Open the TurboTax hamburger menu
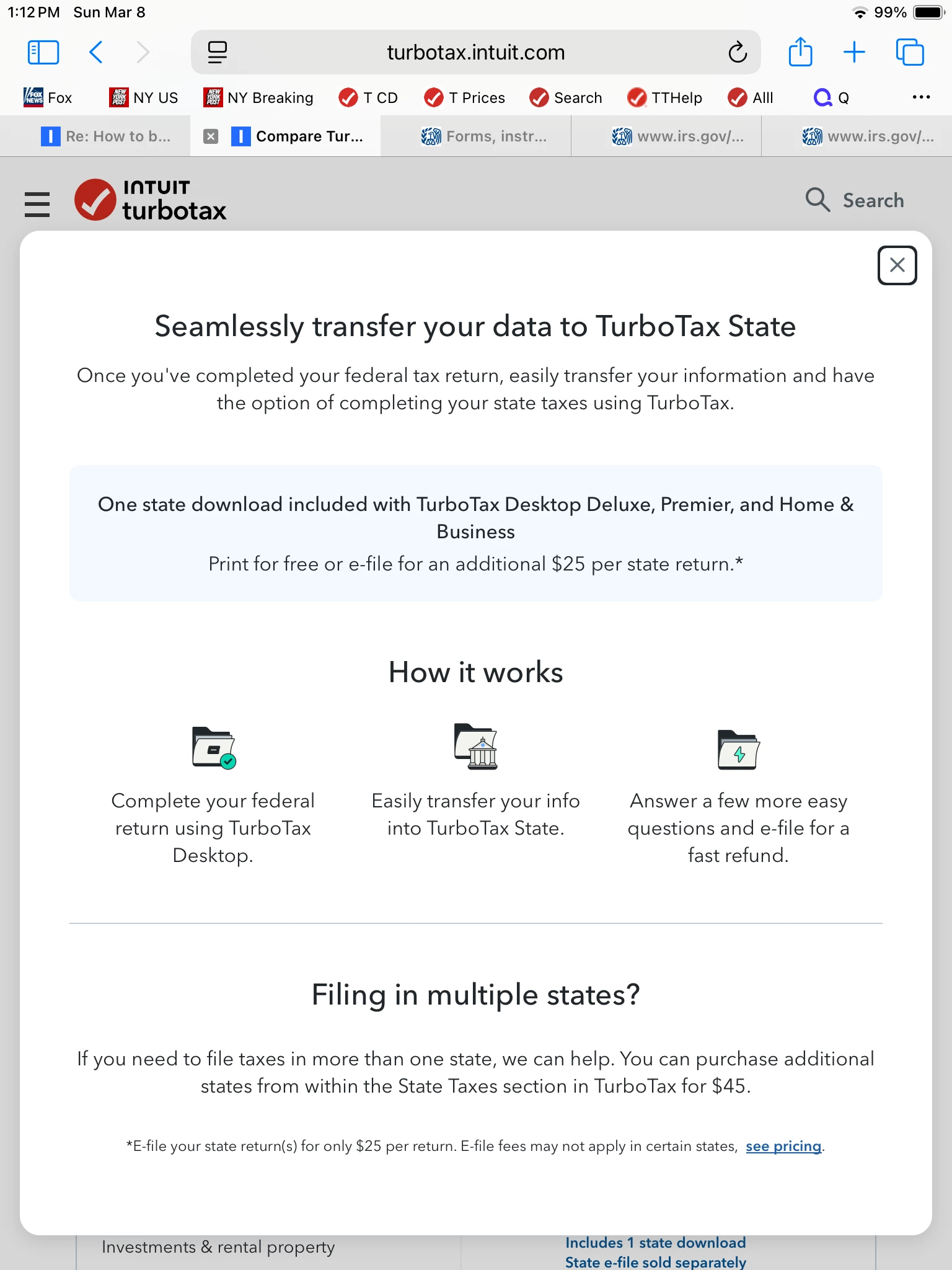Viewport: 952px width, 1270px height. tap(37, 204)
